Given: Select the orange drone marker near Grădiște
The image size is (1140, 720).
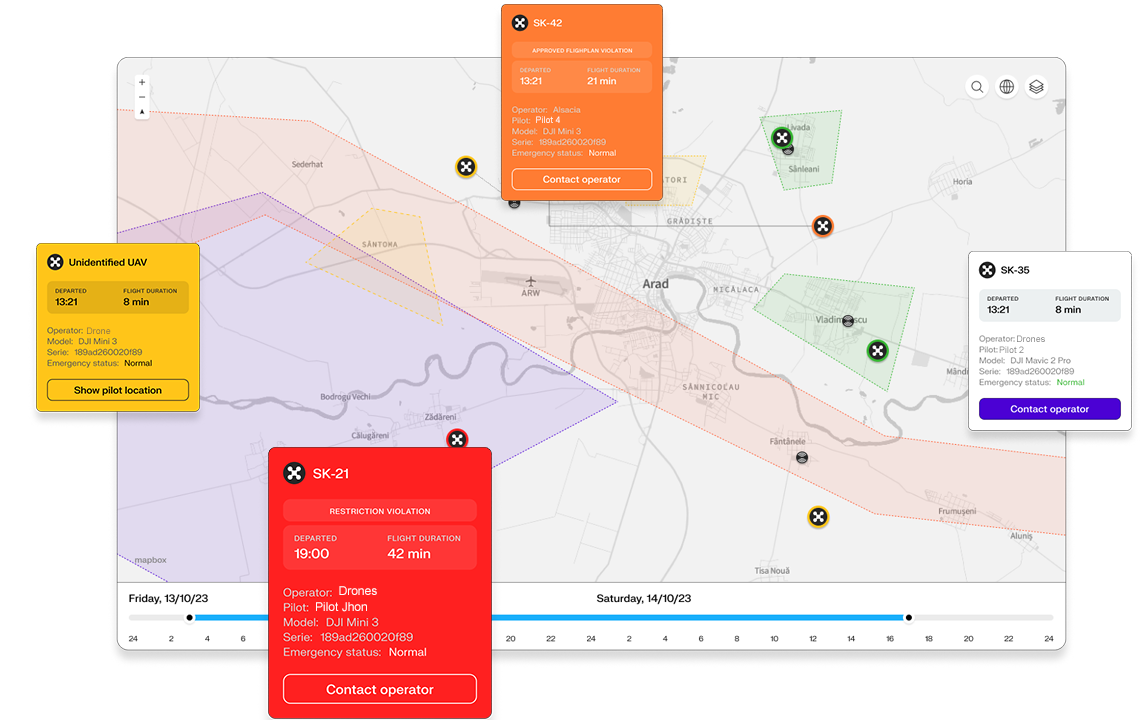Looking at the screenshot, I should [822, 226].
